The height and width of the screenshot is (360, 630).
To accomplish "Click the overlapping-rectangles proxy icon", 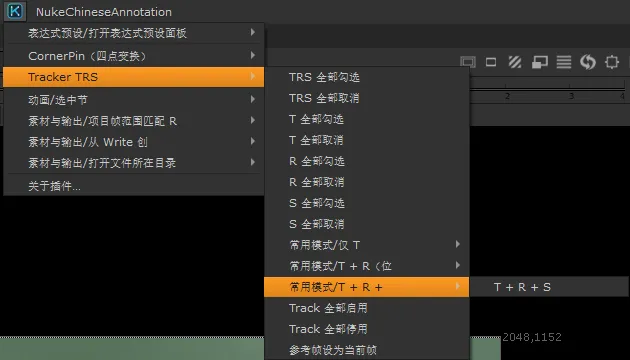I will 540,62.
